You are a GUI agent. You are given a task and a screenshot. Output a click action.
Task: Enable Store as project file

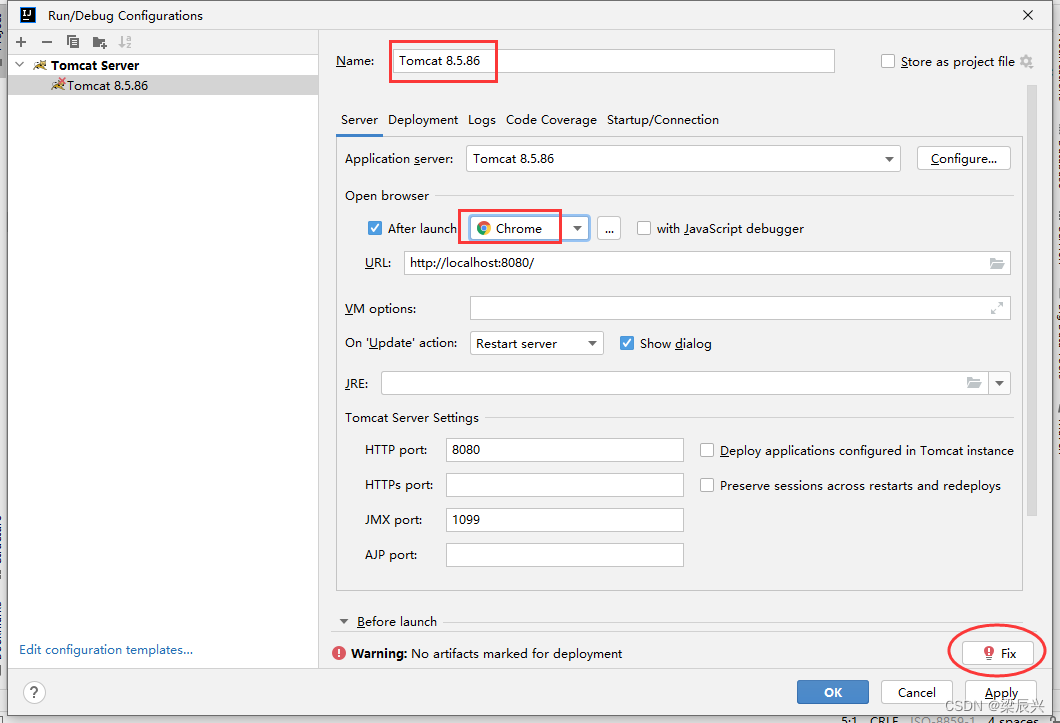click(x=888, y=62)
